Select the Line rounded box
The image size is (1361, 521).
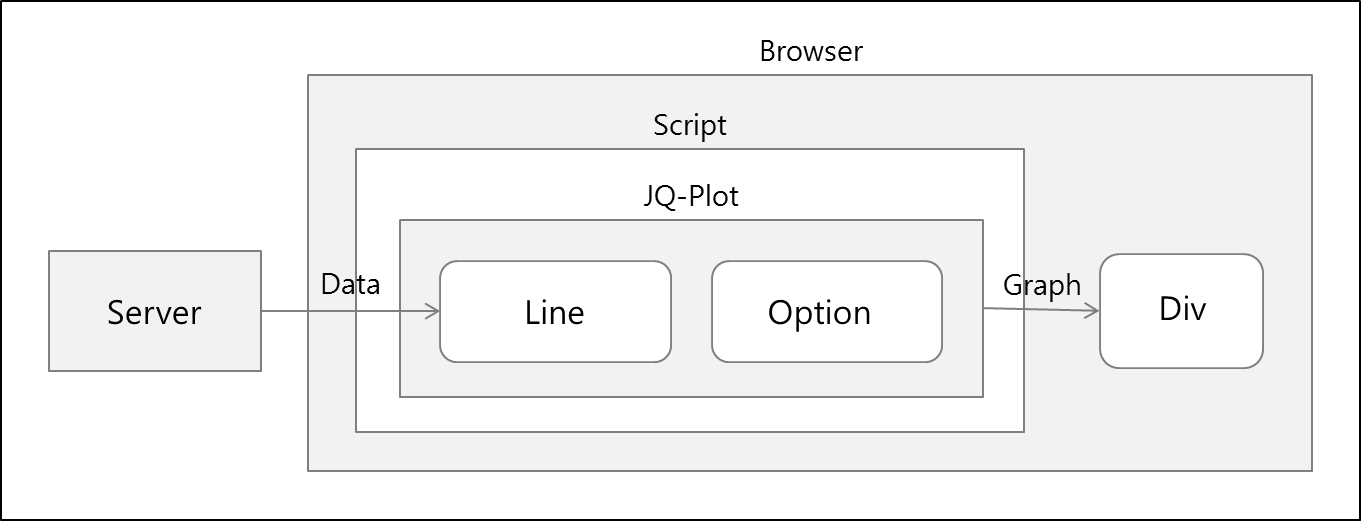555,311
